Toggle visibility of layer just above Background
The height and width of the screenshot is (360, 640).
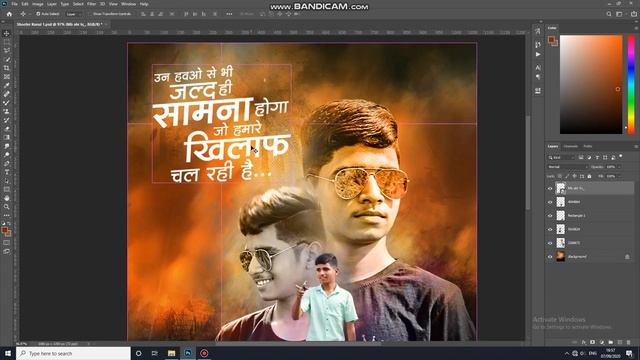coord(550,243)
